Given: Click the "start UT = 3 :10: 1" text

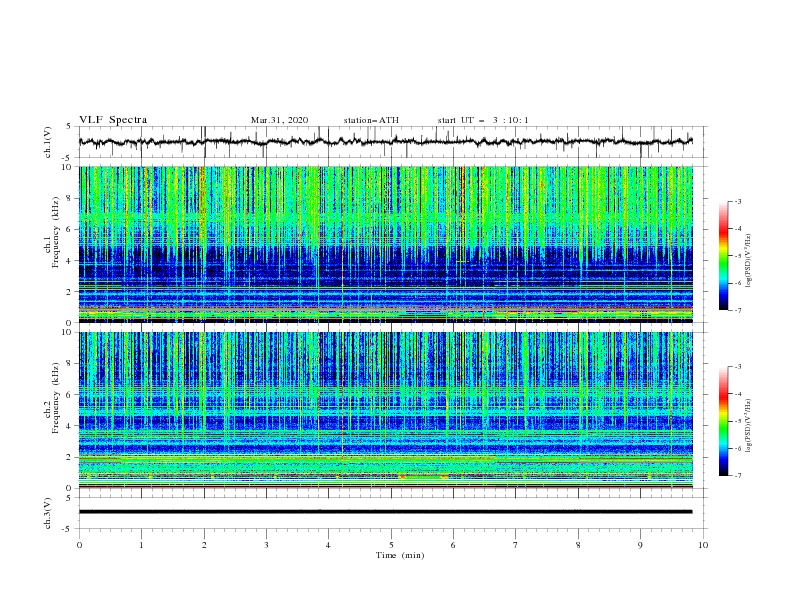Looking at the screenshot, I should (x=483, y=120).
